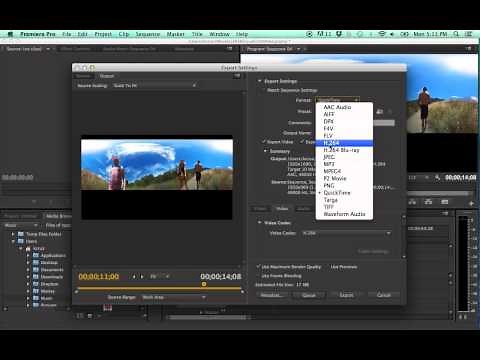Open the Sequence menu
Image resolution: width=480 pixels, height=360 pixels.
point(148,34)
